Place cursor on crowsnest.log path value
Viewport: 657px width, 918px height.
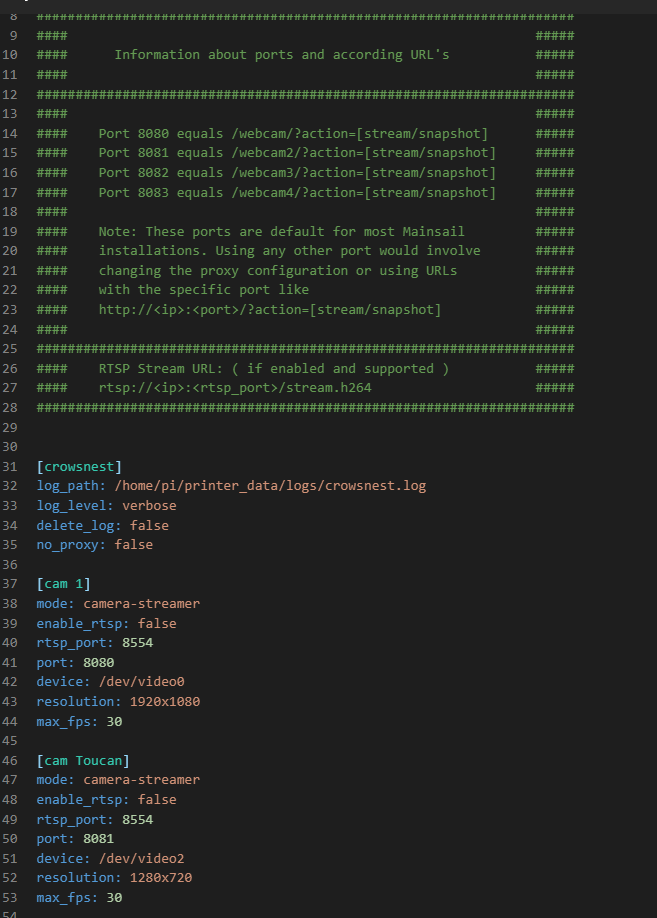point(270,486)
